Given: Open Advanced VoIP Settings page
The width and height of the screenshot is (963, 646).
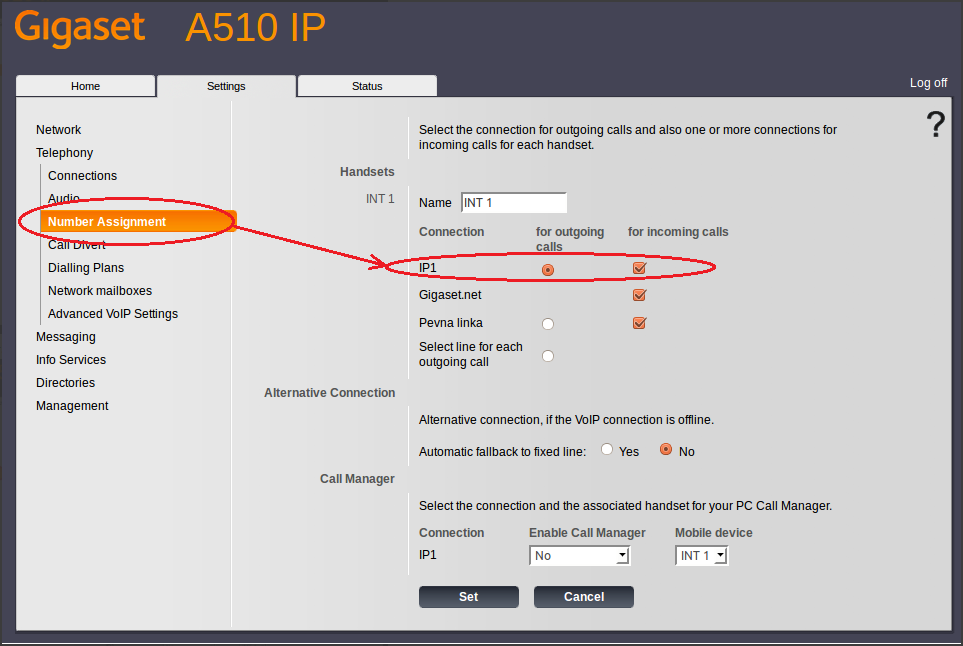Looking at the screenshot, I should click(113, 314).
